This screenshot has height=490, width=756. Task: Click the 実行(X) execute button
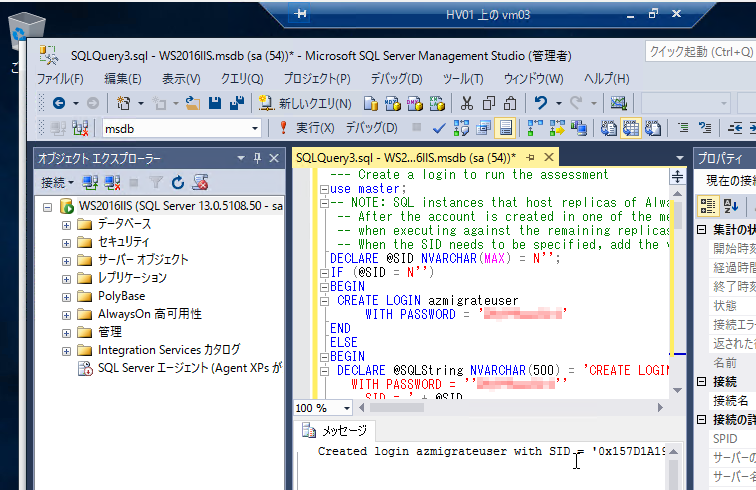click(307, 128)
